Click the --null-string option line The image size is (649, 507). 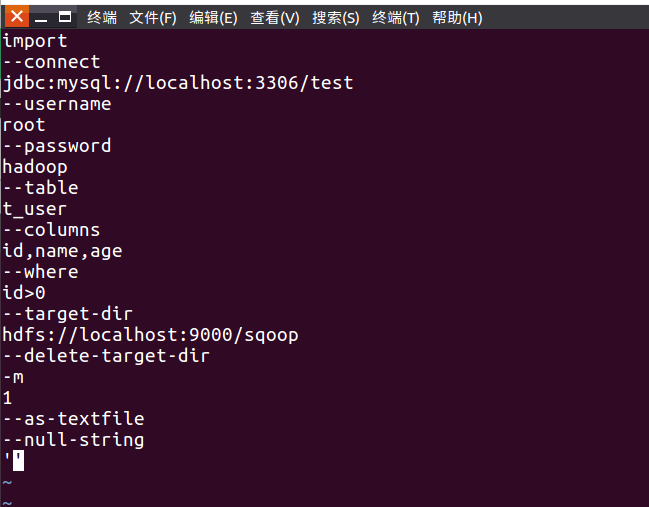[73, 440]
